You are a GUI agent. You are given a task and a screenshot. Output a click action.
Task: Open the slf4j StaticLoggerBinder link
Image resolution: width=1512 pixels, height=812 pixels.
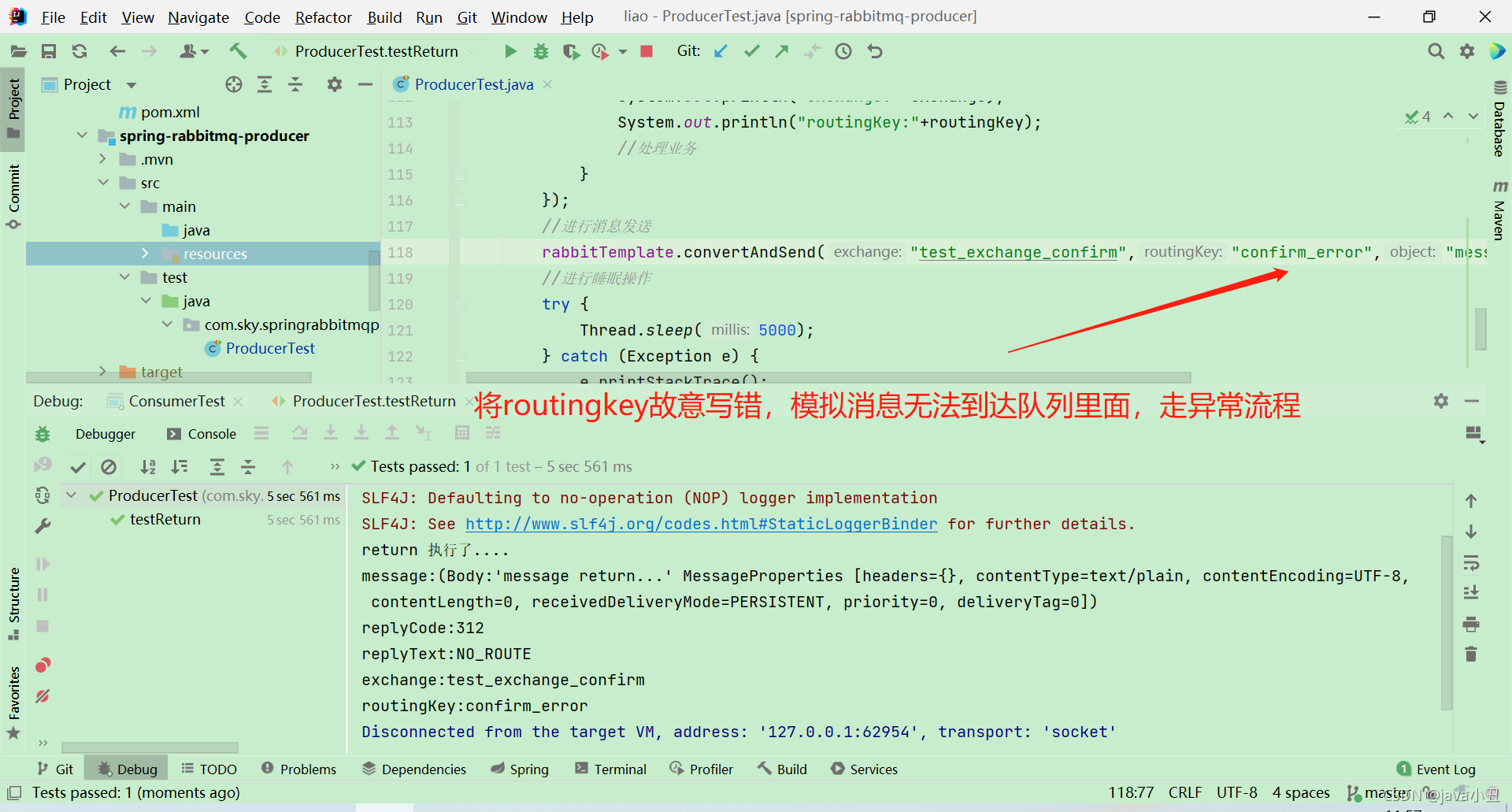[x=701, y=524]
